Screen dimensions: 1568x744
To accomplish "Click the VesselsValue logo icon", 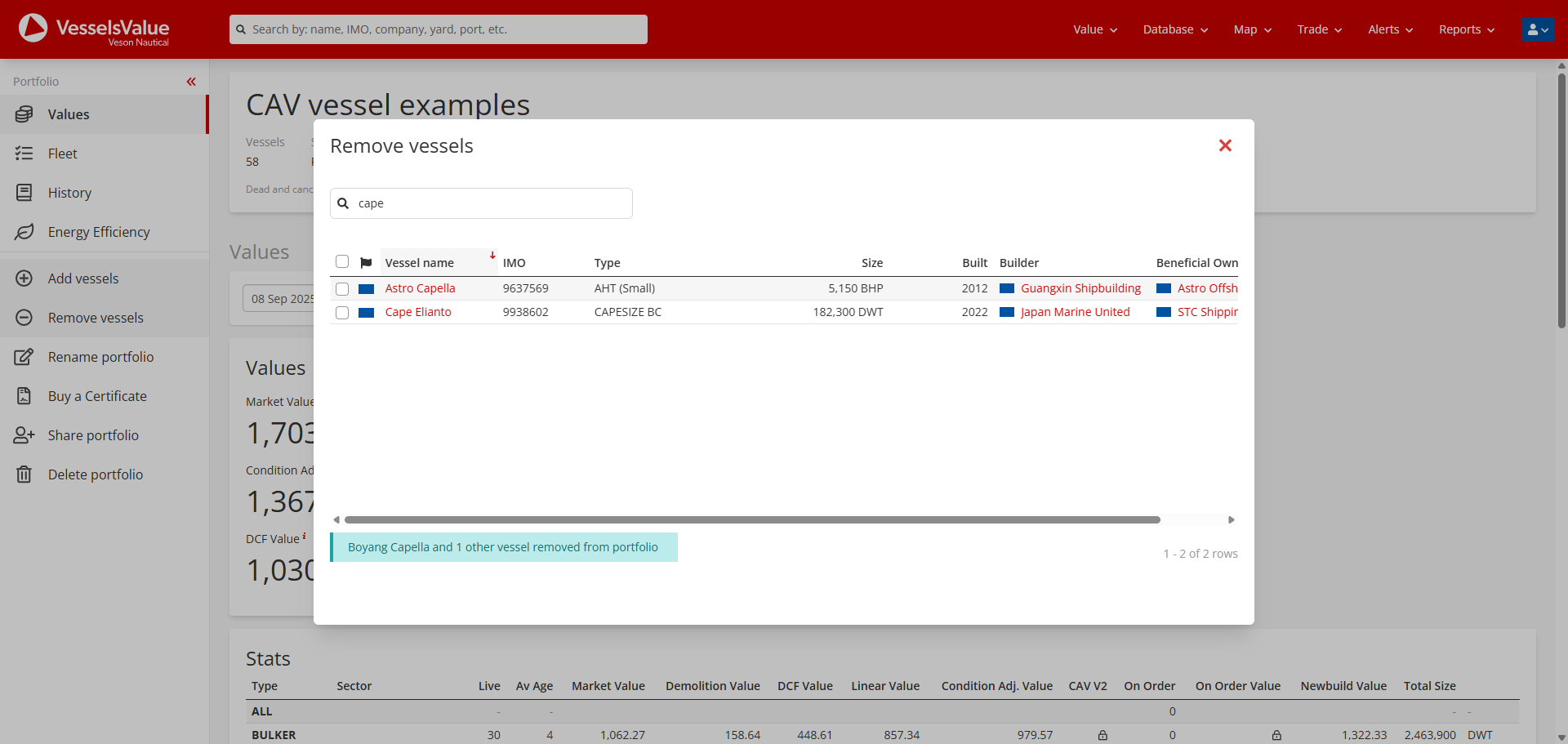I will pyautogui.click(x=33, y=29).
